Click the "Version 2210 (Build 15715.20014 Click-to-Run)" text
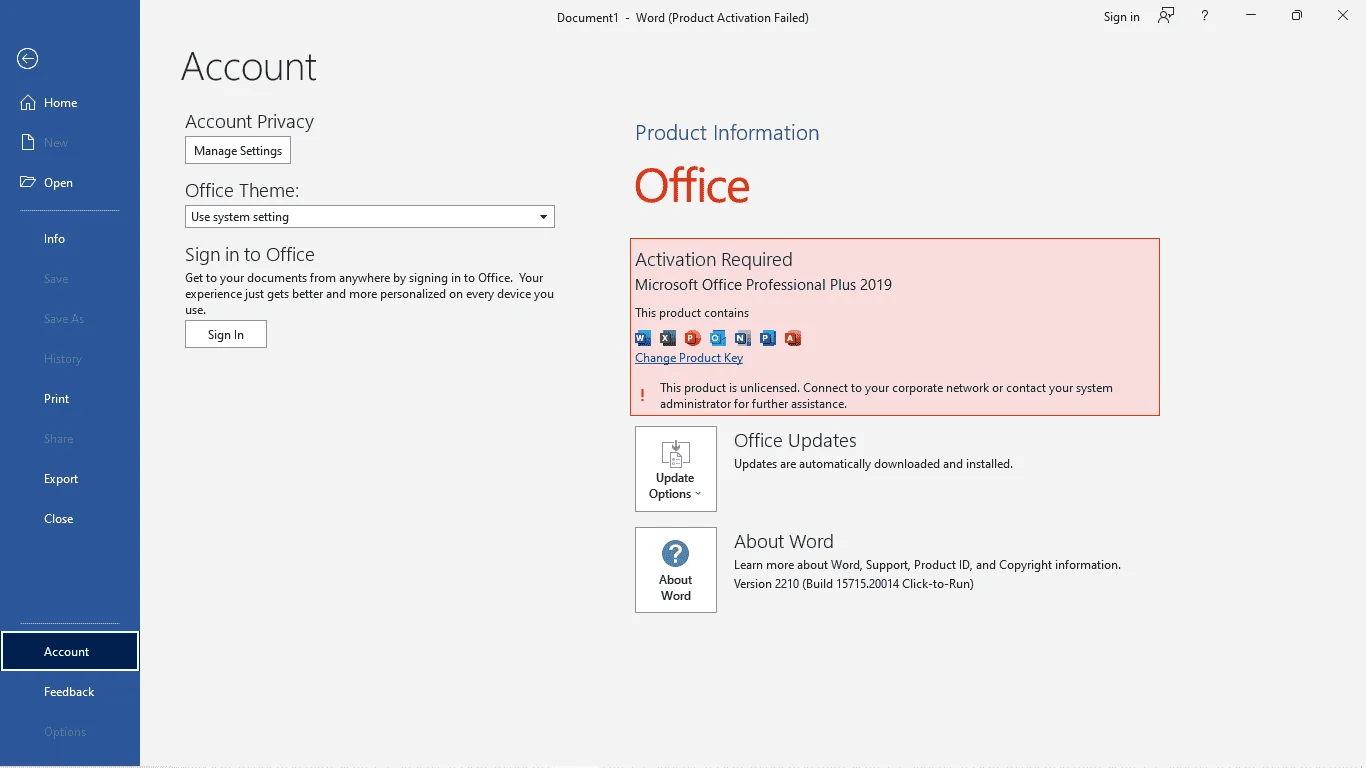 pos(854,584)
